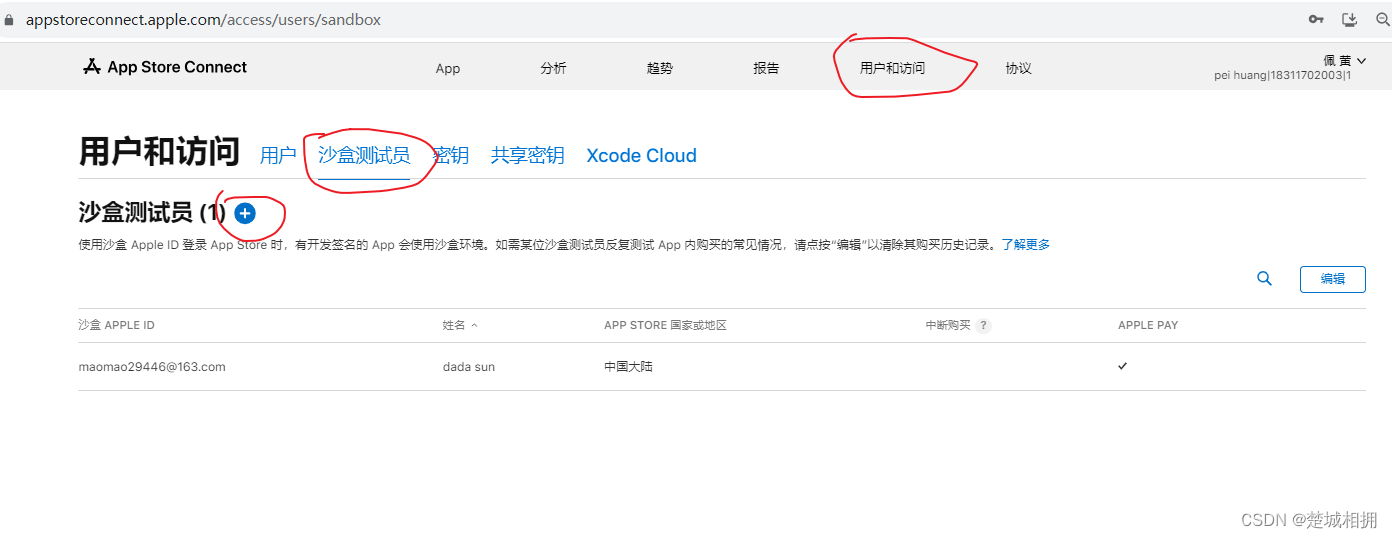The image size is (1392, 538).
Task: Sort the table by the 姓名 column header
Action: (x=460, y=325)
